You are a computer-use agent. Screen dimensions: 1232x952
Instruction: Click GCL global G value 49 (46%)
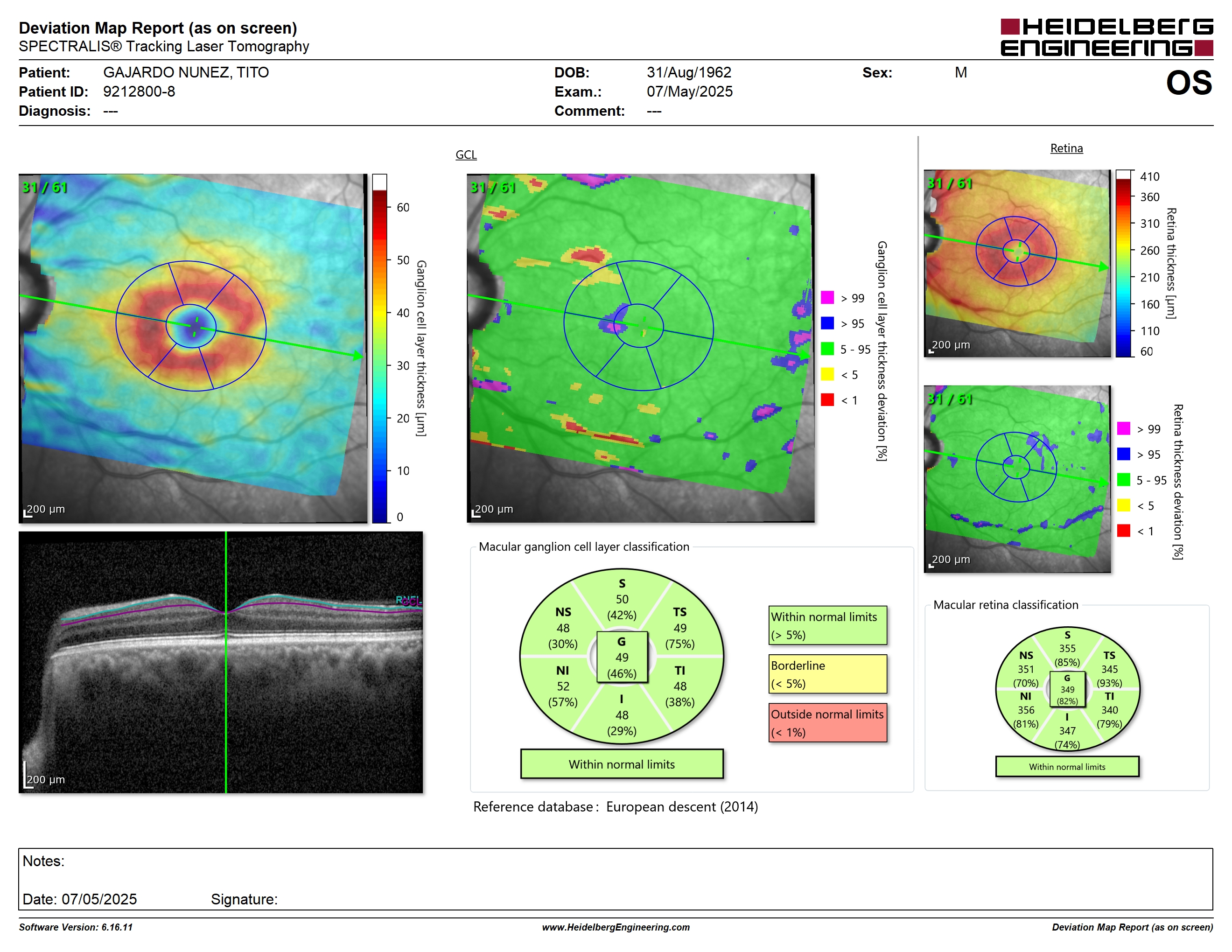pos(622,658)
